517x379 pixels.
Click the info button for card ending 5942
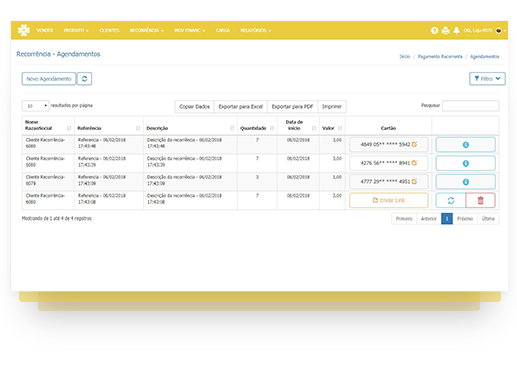click(x=465, y=145)
